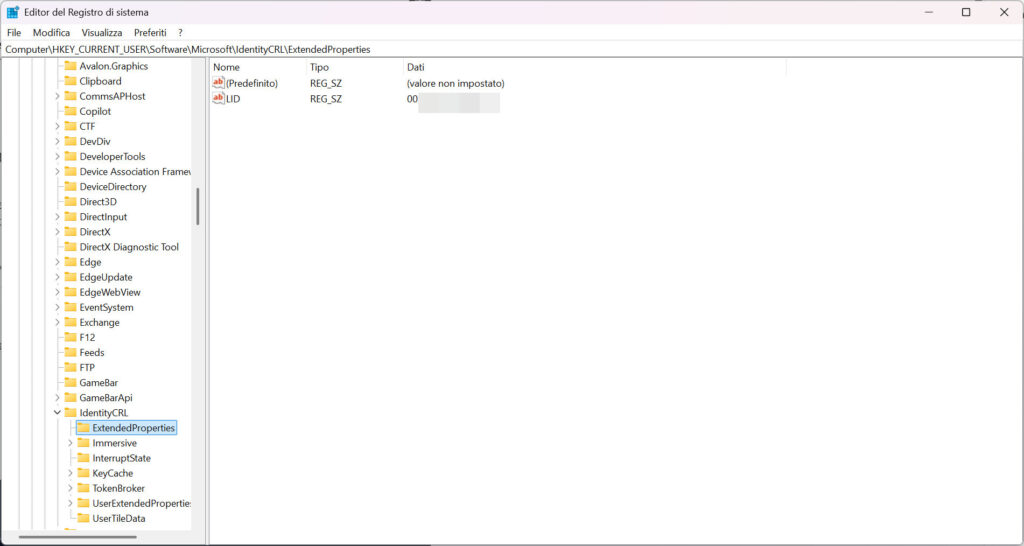Click the GameBar folder icon

[x=71, y=382]
